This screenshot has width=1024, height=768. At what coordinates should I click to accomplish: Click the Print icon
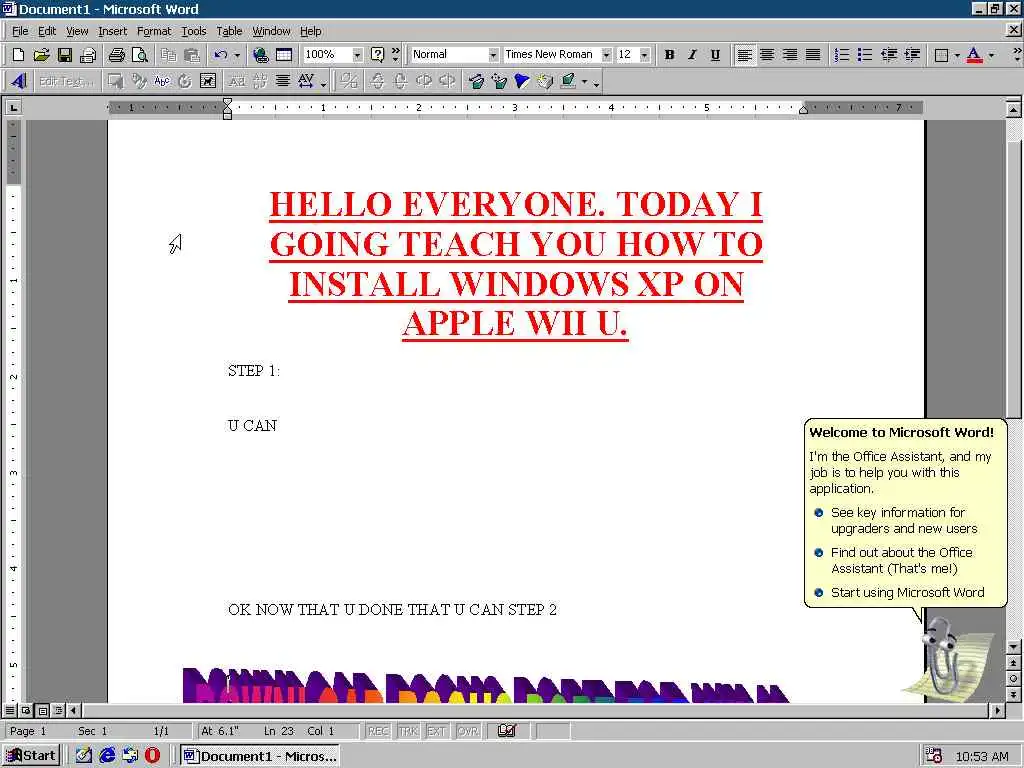click(x=116, y=55)
